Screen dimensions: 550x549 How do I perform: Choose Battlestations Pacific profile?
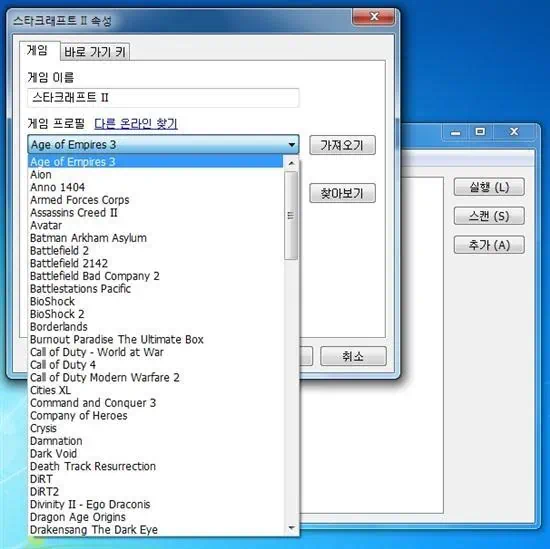pos(156,289)
